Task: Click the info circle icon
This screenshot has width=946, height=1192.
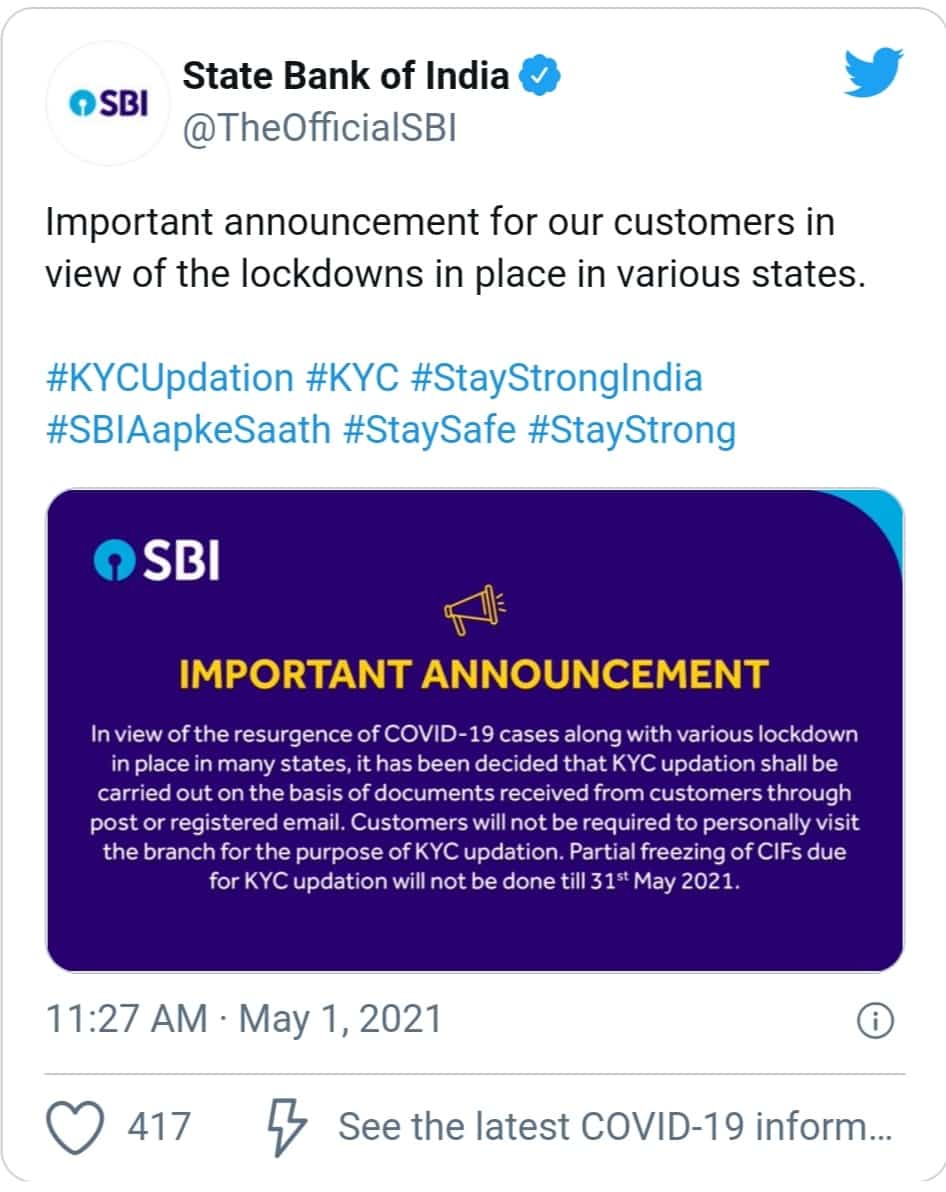Action: coord(875,1020)
